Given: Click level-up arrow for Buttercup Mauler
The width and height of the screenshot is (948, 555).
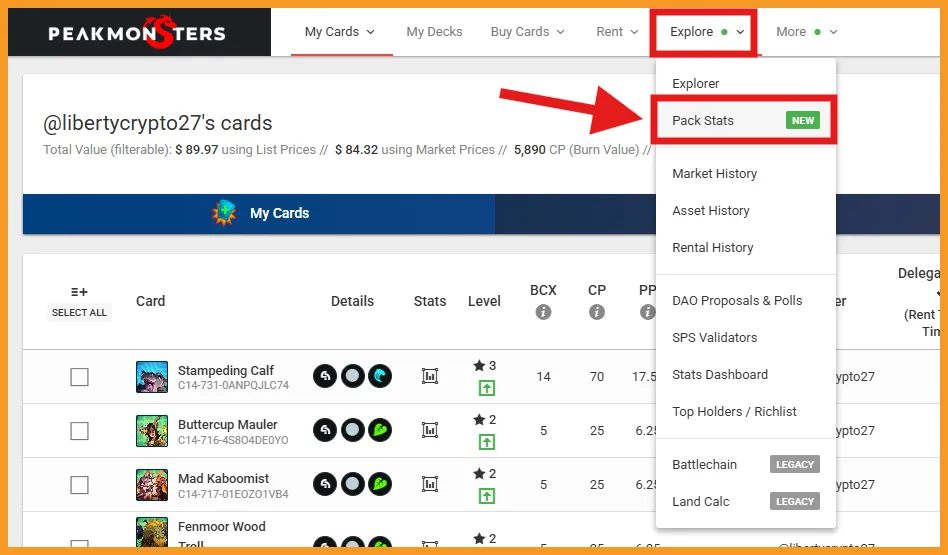Looking at the screenshot, I should (487, 442).
